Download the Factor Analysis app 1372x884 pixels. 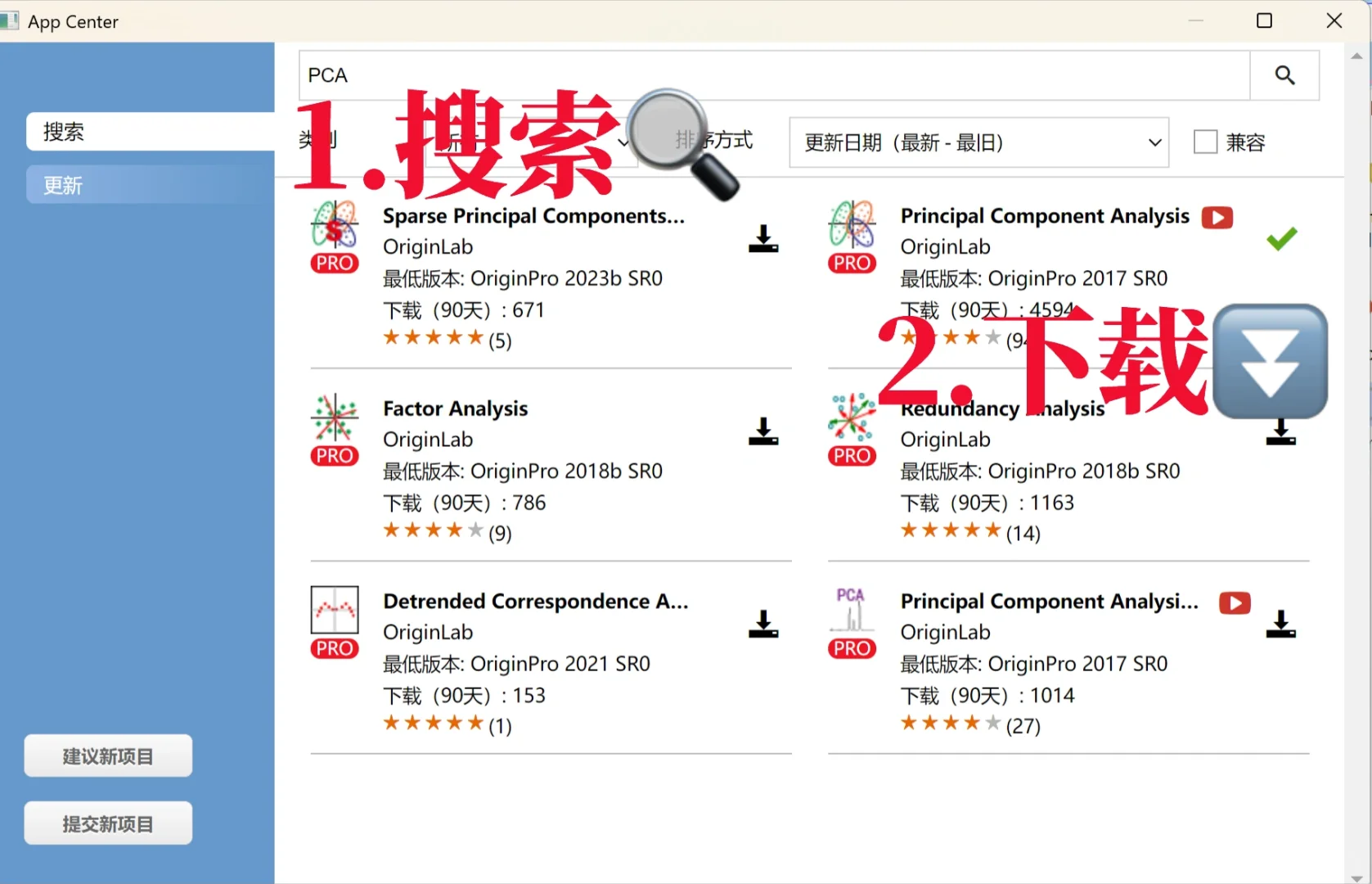762,432
